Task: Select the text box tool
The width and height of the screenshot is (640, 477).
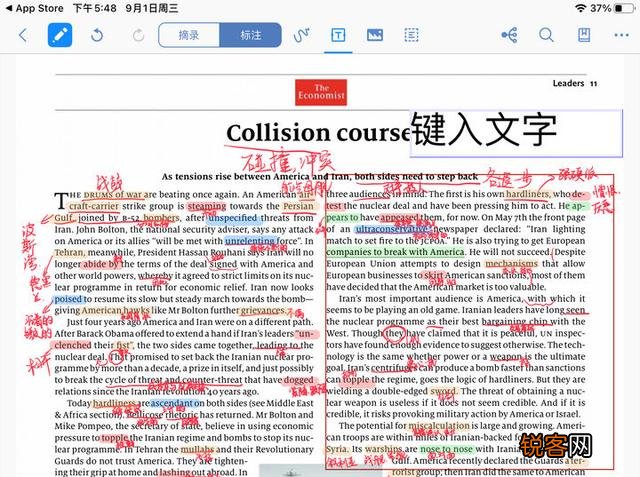Action: click(338, 35)
